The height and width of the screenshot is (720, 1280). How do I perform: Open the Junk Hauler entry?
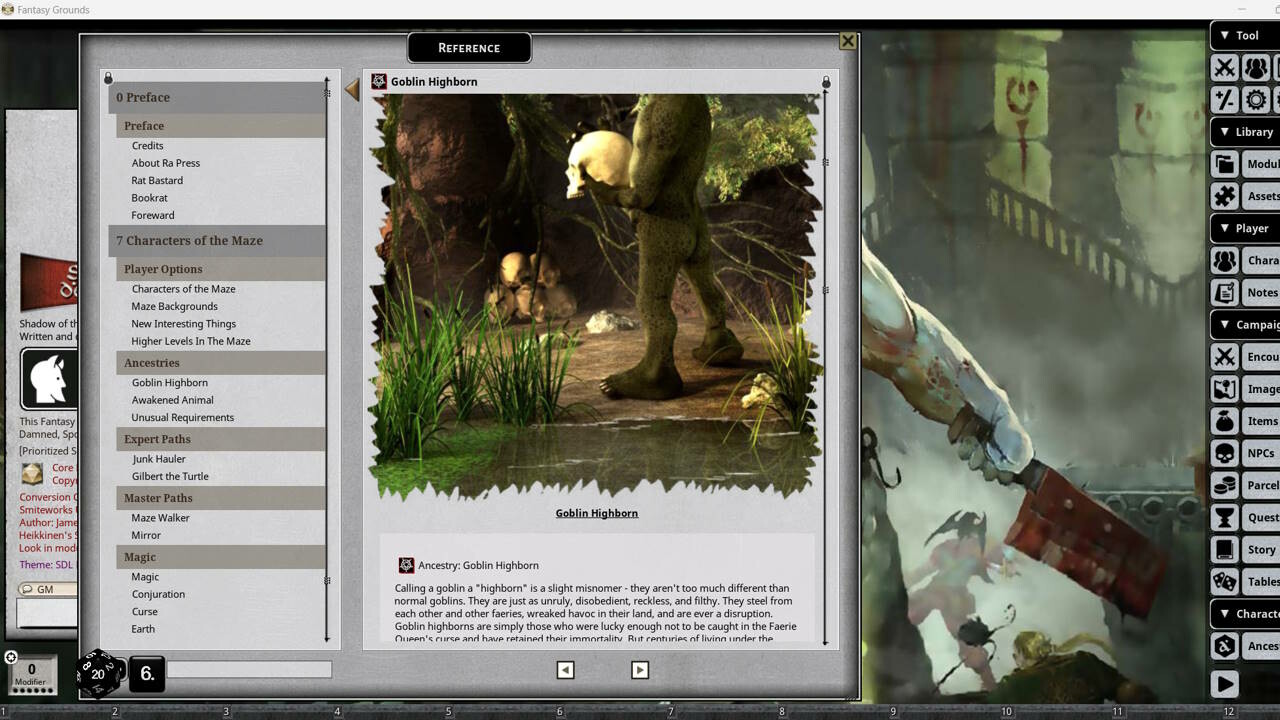point(158,459)
